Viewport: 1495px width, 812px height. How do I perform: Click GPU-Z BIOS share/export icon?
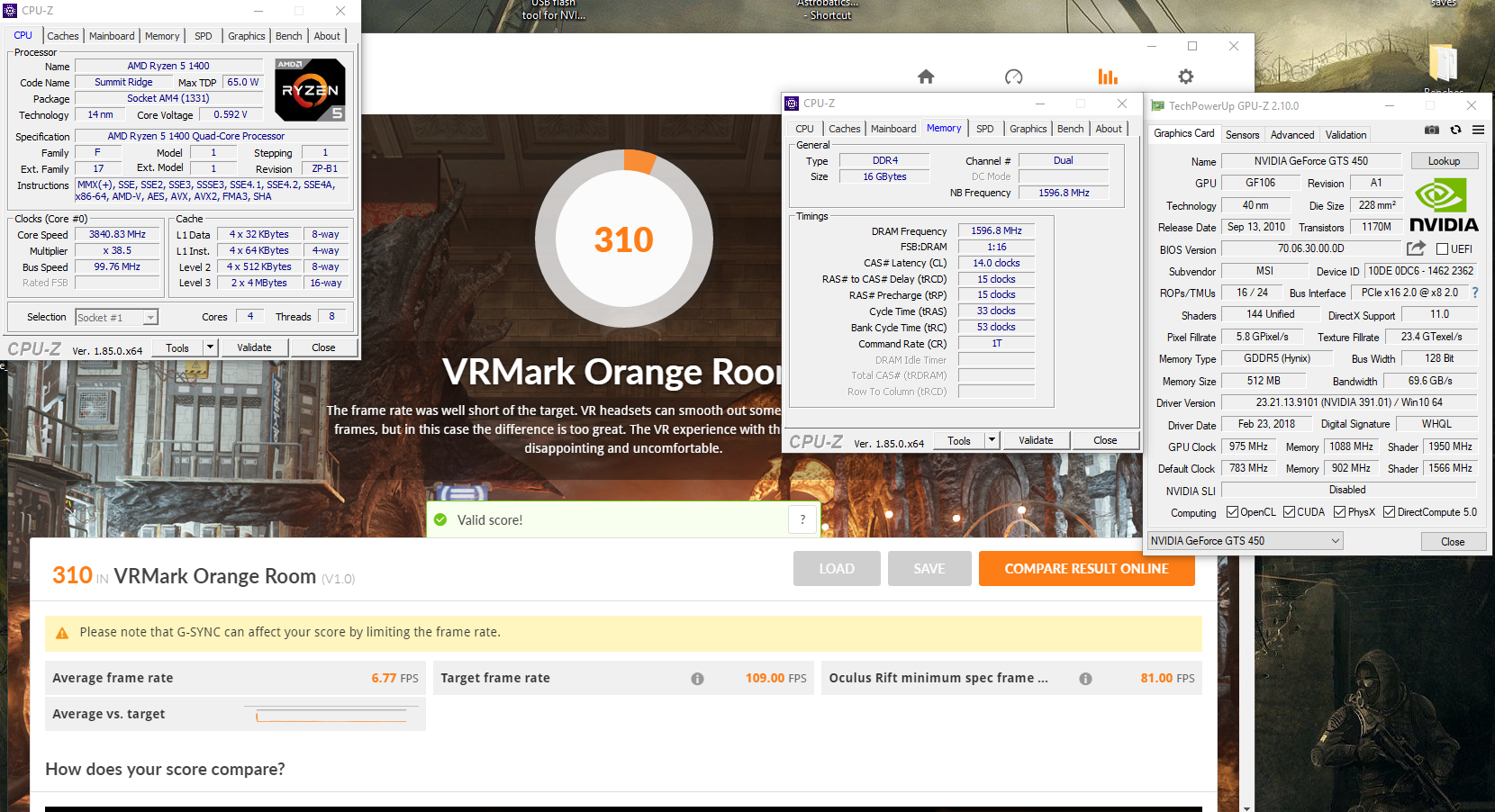[x=1416, y=248]
